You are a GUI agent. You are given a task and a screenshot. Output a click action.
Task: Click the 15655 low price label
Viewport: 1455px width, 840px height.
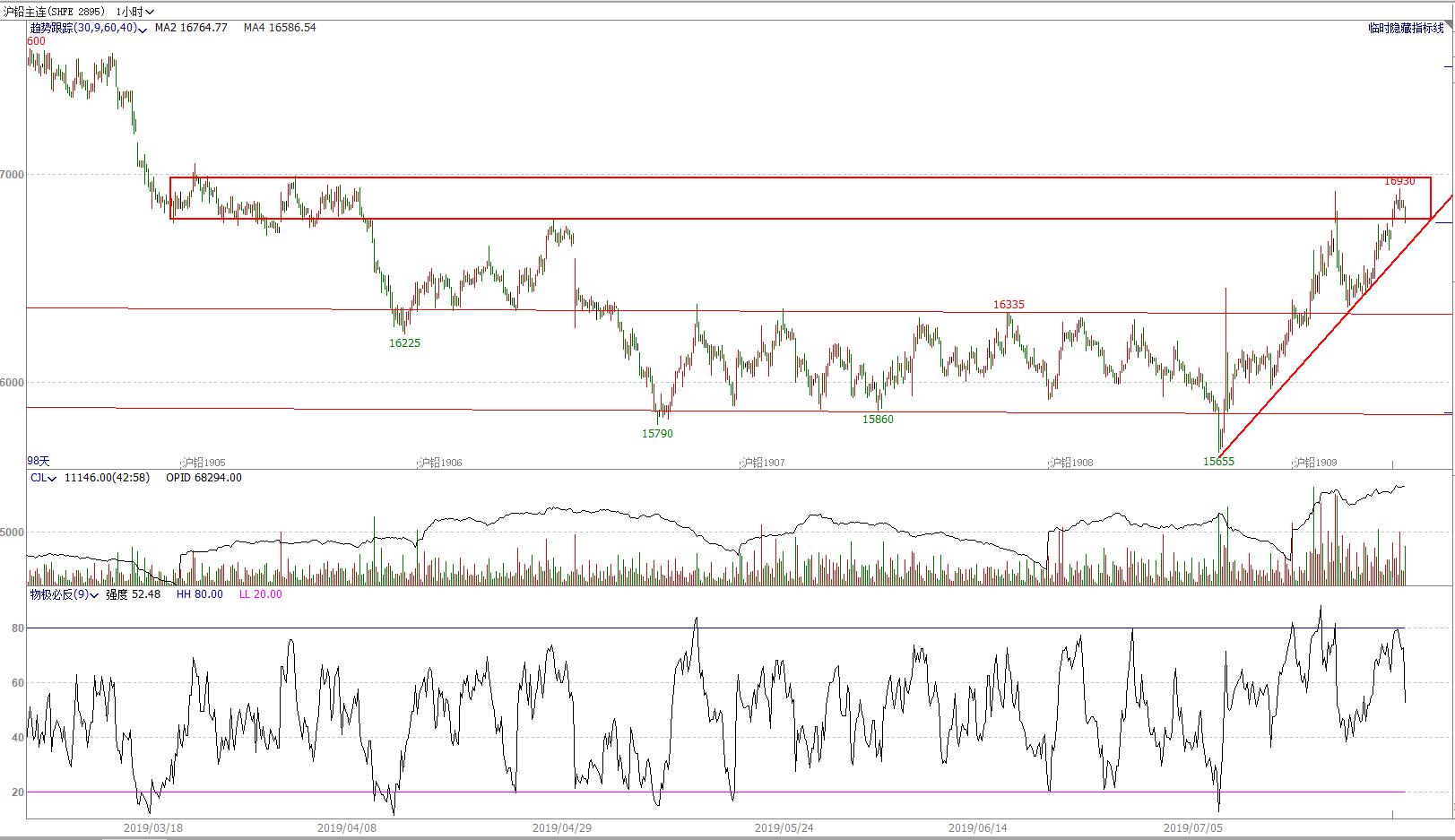1218,462
